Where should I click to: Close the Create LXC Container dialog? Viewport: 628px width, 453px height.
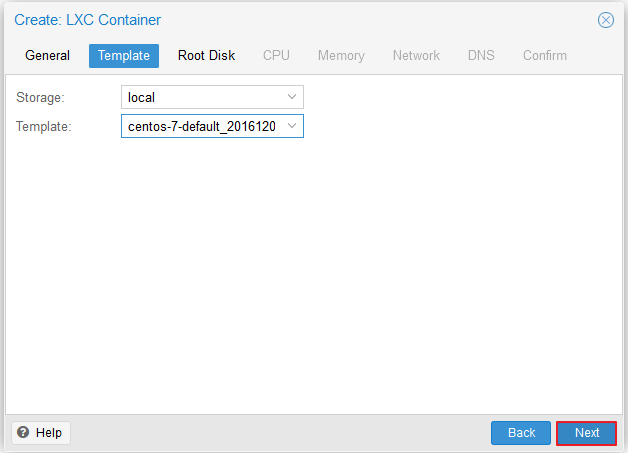pyautogui.click(x=606, y=20)
